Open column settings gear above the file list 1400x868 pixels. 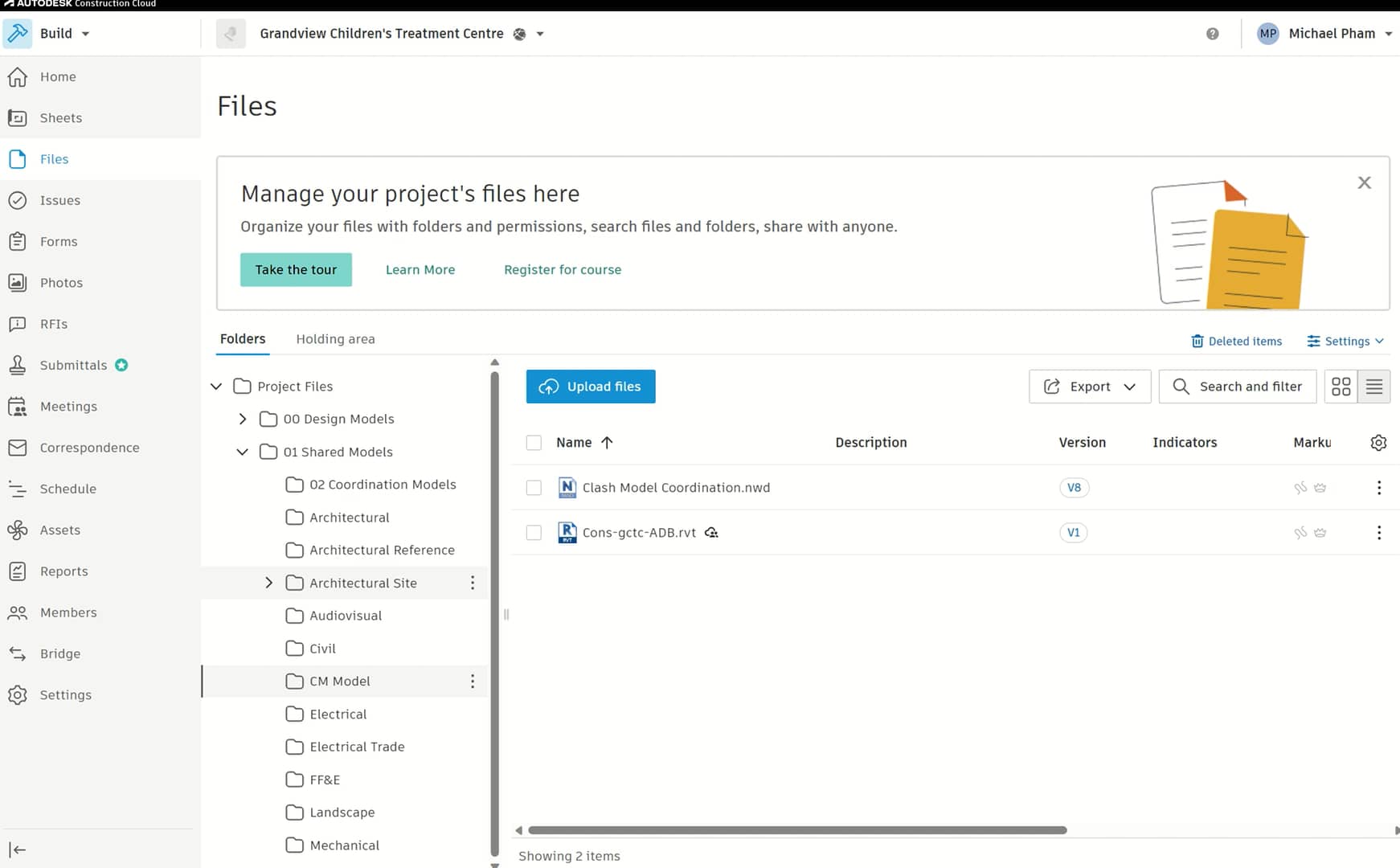pos(1378,442)
